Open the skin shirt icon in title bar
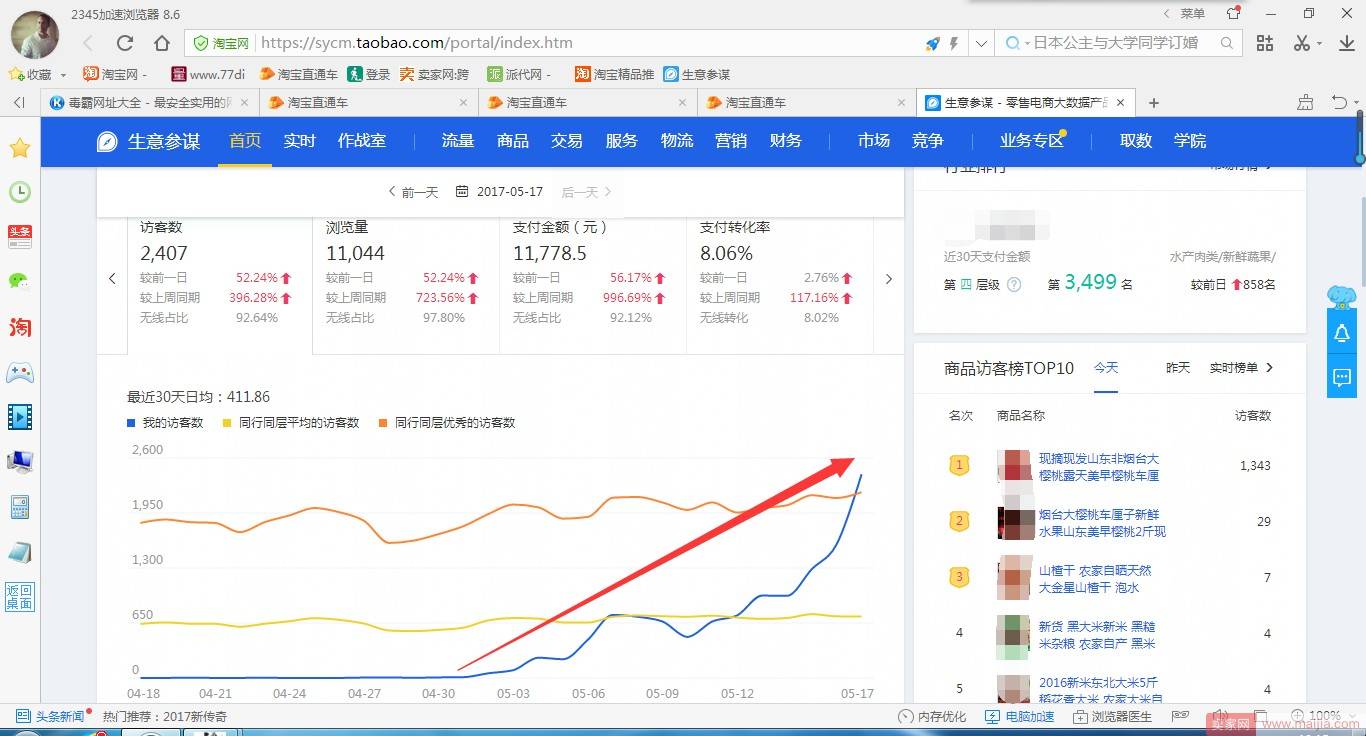Screen dimensions: 1366x736 (1233, 14)
